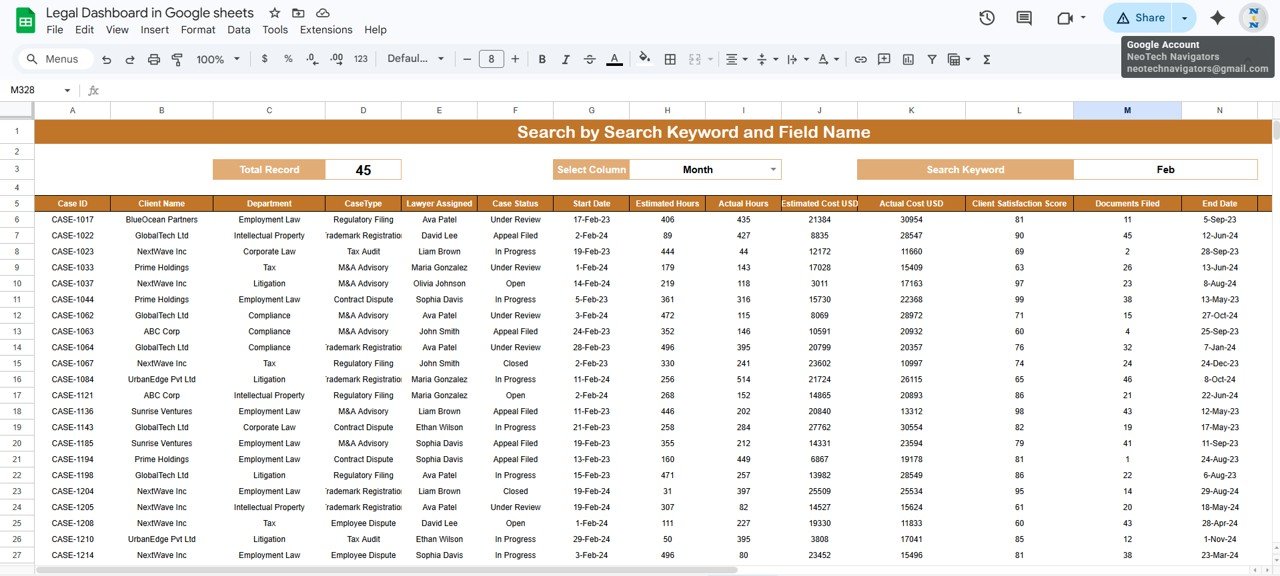This screenshot has width=1280, height=576.
Task: Open the Month select column dropdown
Action: [x=705, y=169]
